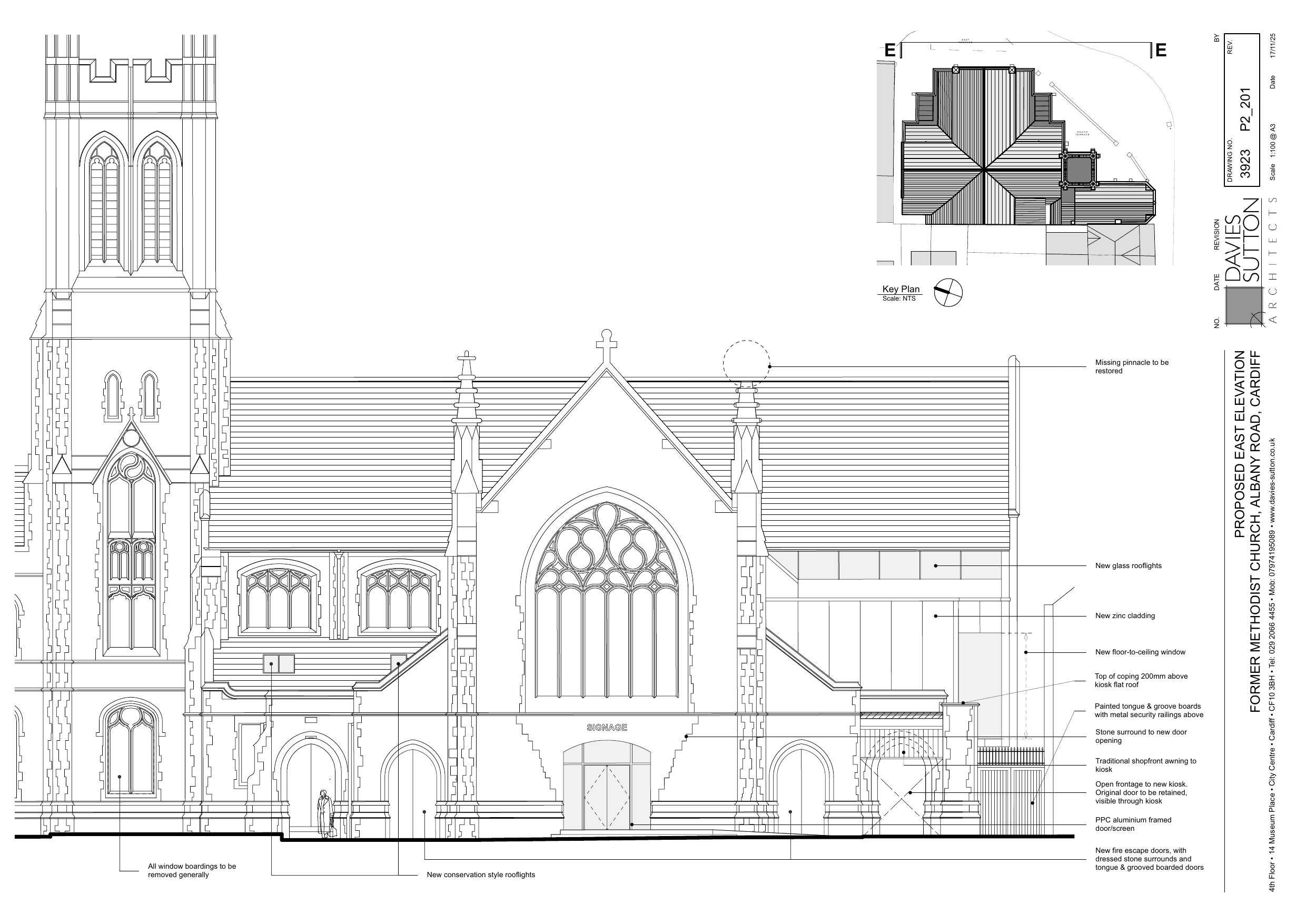Click the left E section marker
This screenshot has height=924, width=1306.
coord(889,51)
